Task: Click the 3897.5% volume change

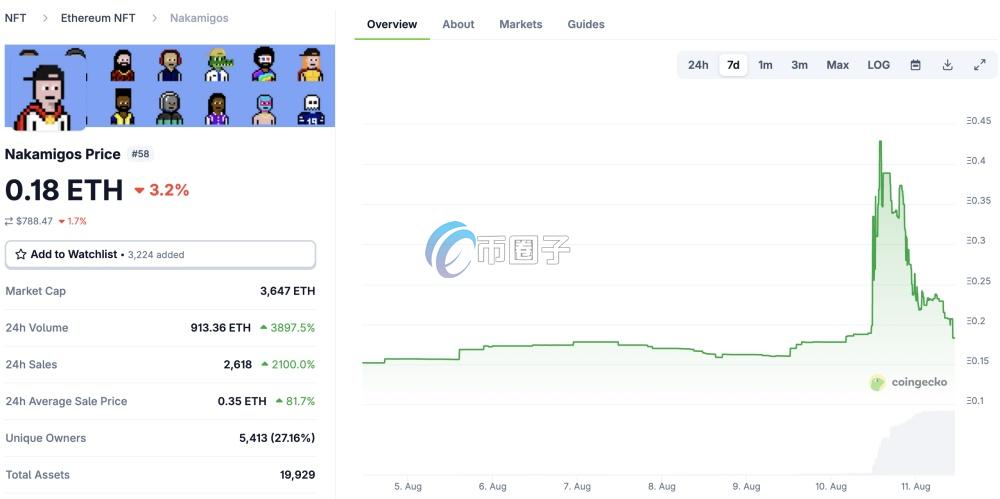Action: 287,328
